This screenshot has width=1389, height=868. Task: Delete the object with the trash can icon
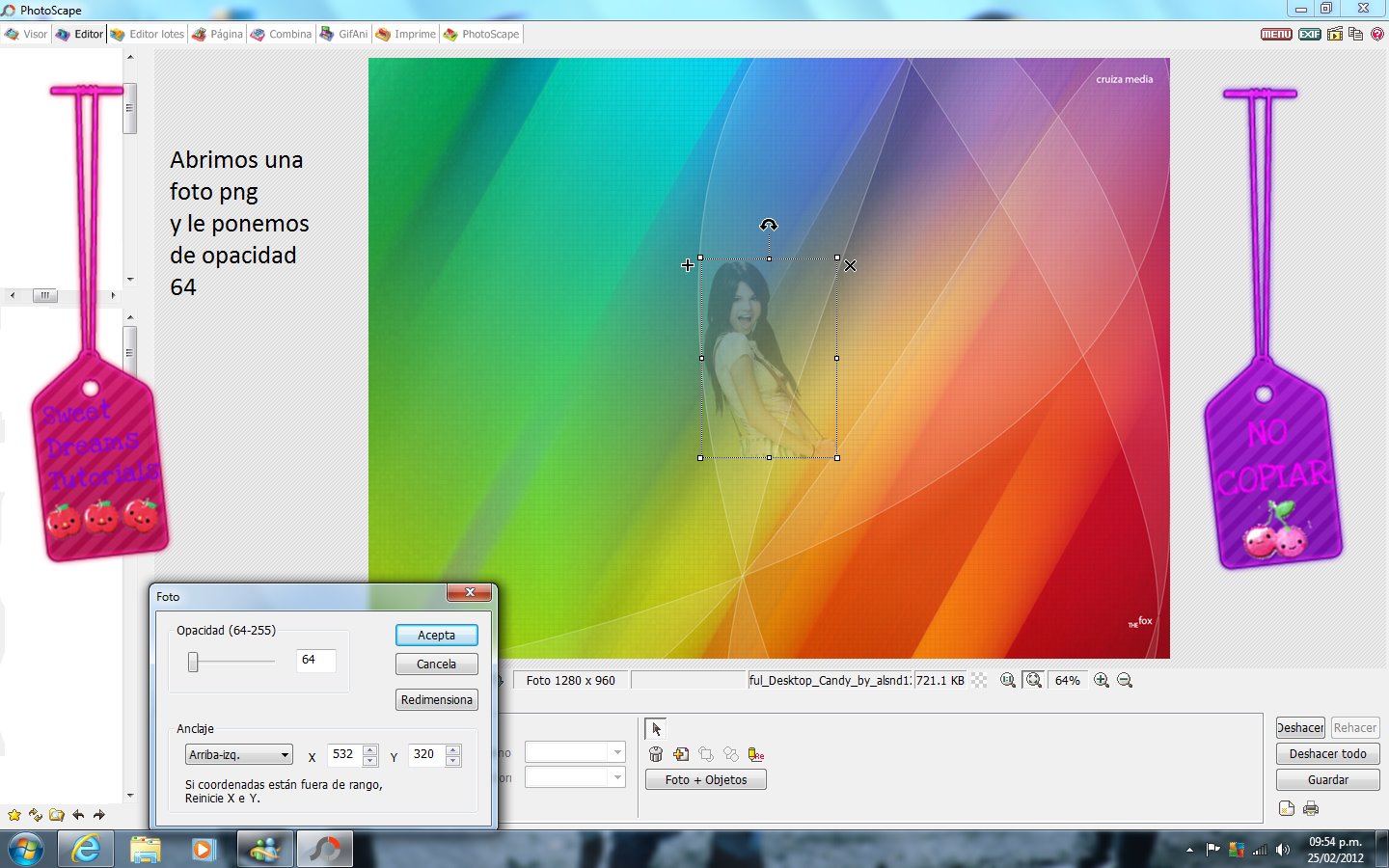coord(656,754)
